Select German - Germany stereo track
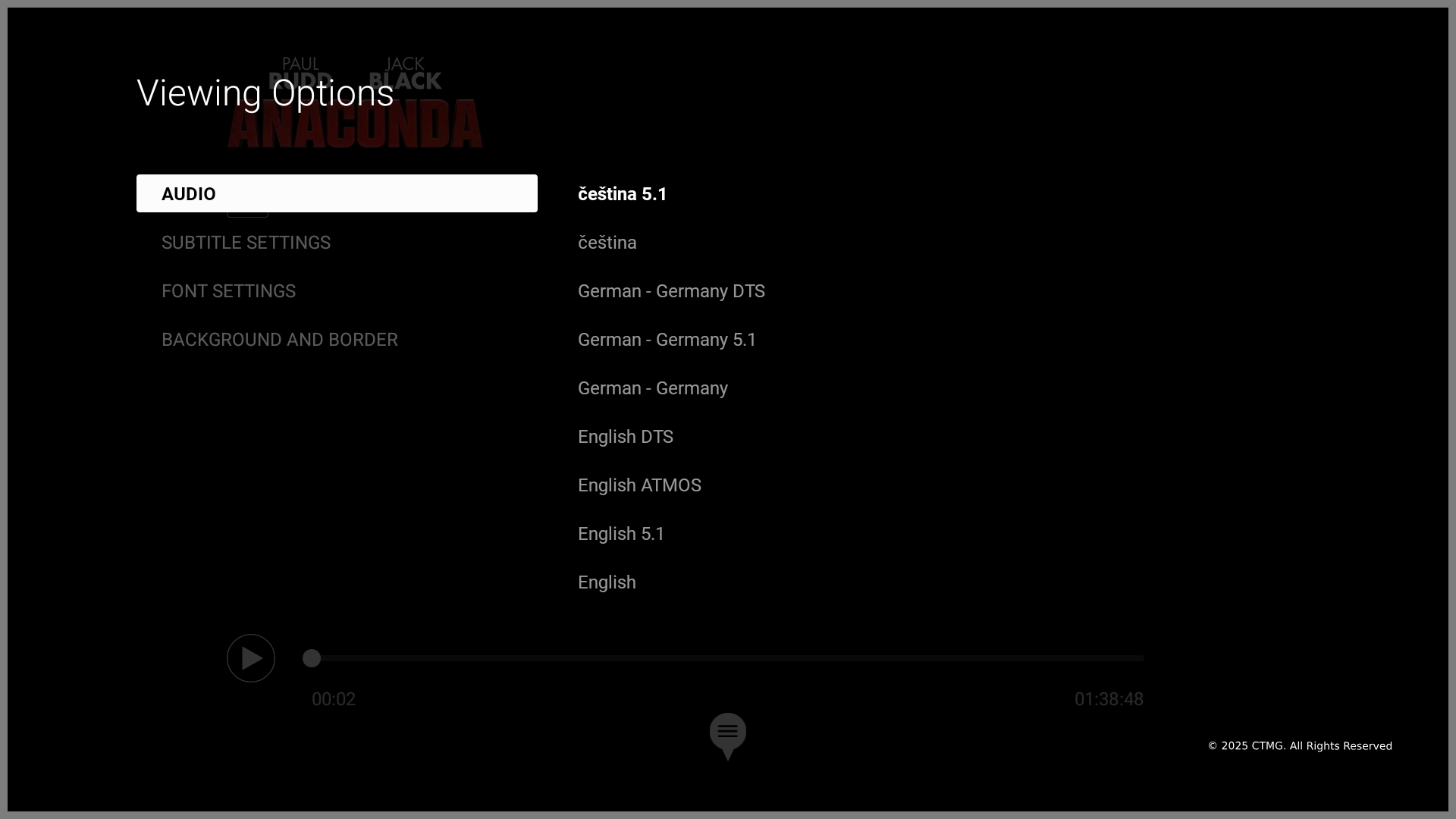The image size is (1456, 819). coord(652,388)
